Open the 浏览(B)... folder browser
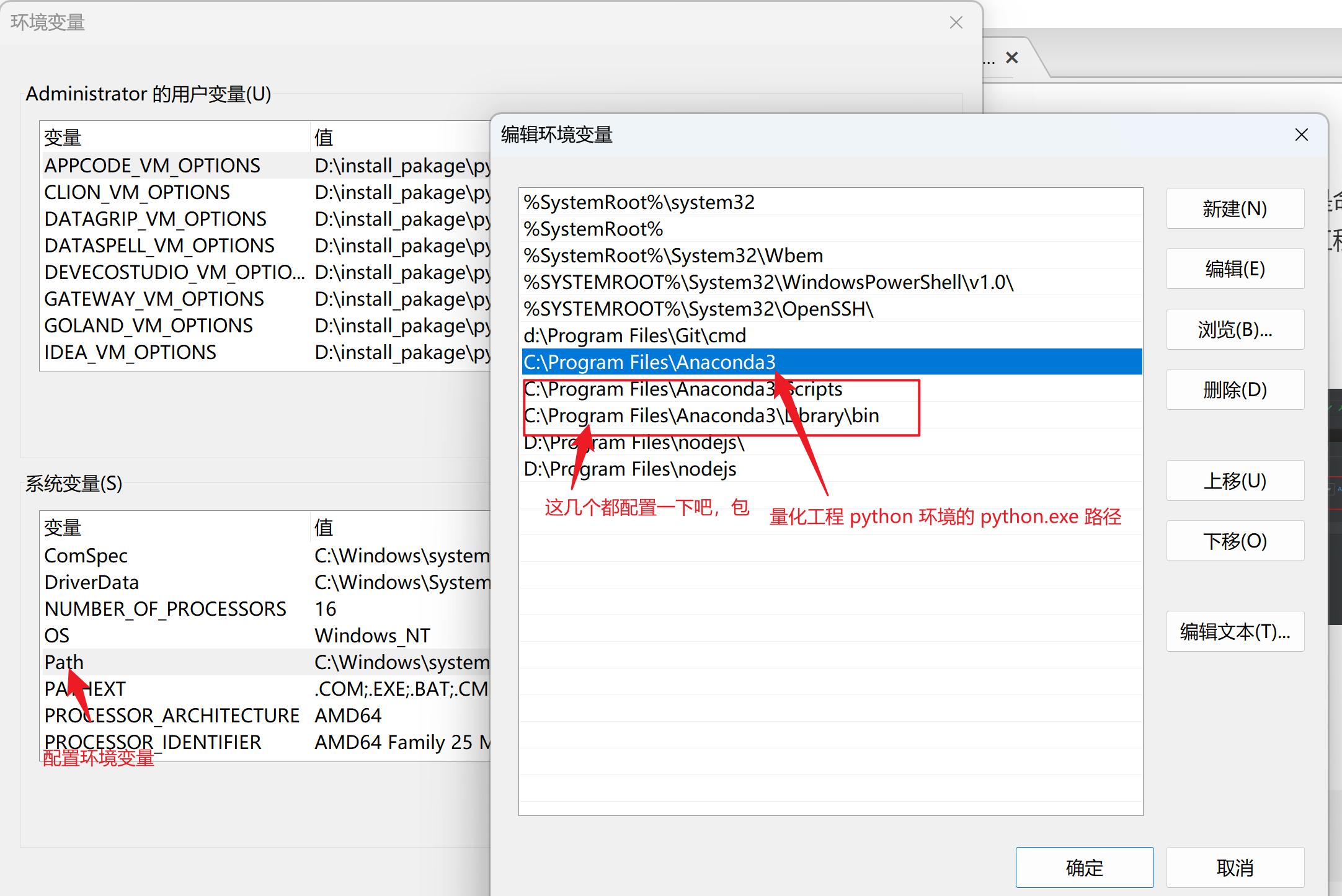Viewport: 1342px width, 896px height. (1234, 329)
